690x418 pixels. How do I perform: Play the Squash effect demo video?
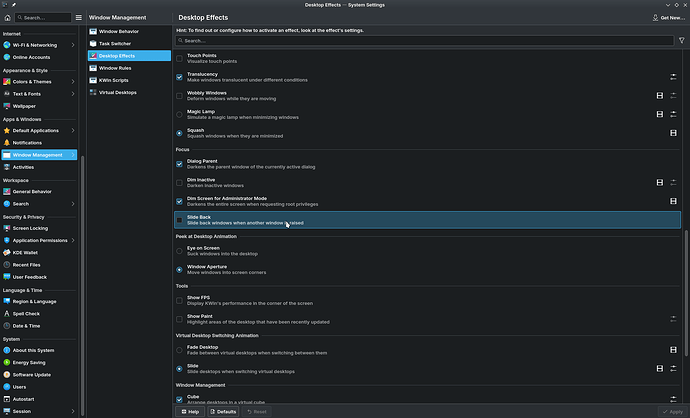click(x=673, y=133)
